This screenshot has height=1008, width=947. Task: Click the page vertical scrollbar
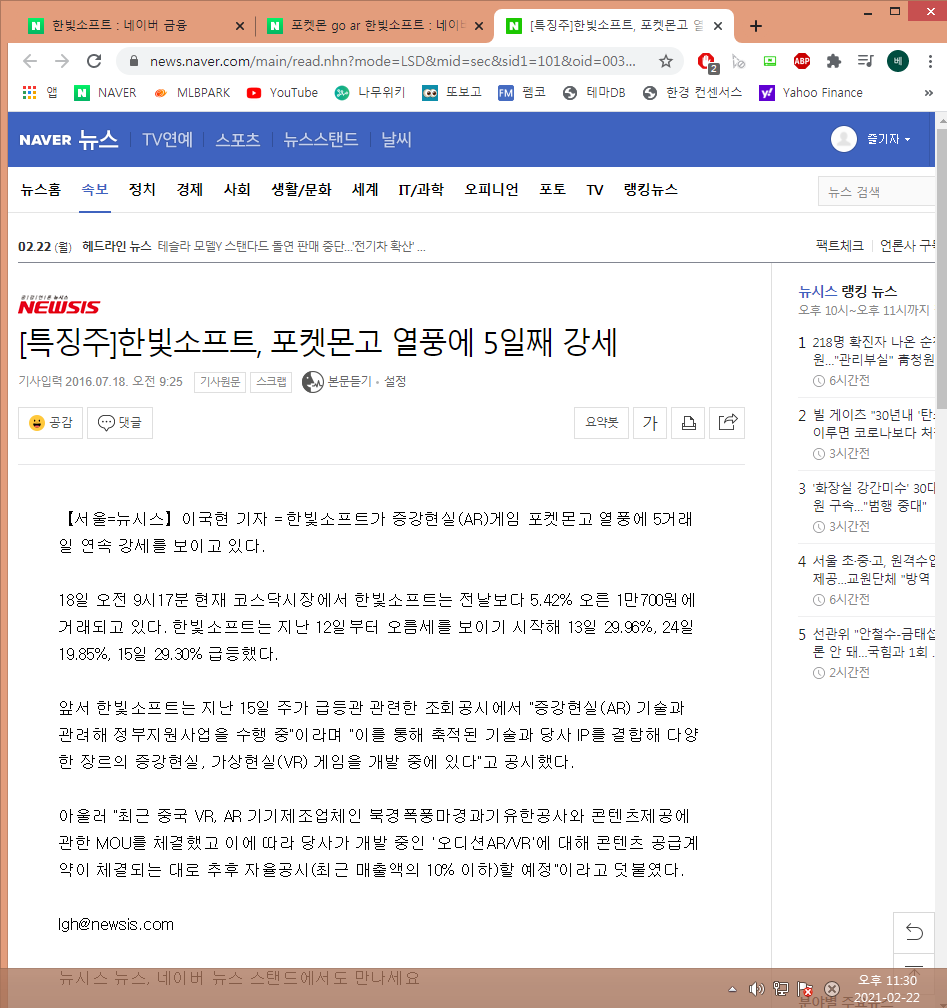click(941, 270)
